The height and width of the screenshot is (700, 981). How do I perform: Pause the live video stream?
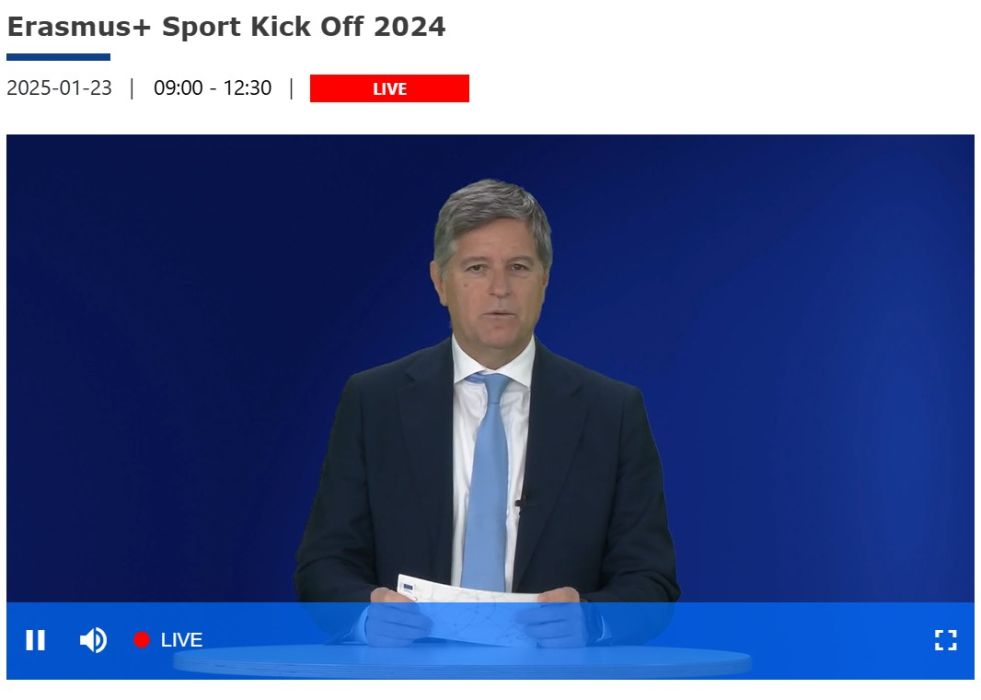pos(35,640)
